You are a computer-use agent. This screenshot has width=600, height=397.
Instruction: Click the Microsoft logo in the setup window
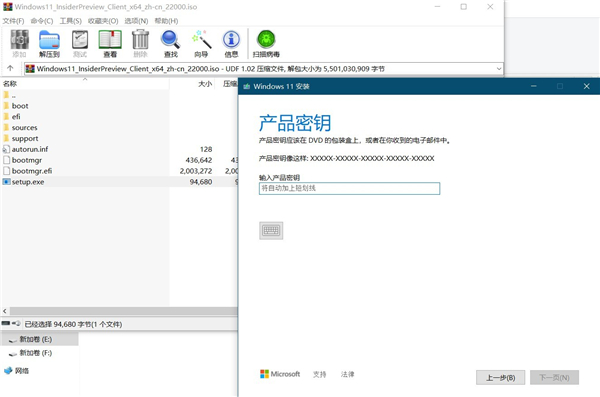[264, 374]
